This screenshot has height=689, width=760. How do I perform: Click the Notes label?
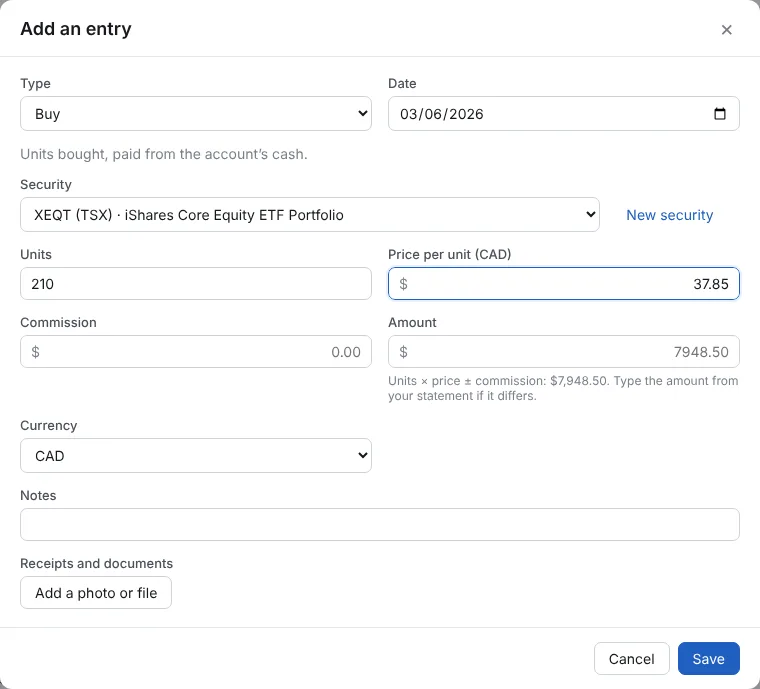coord(38,495)
